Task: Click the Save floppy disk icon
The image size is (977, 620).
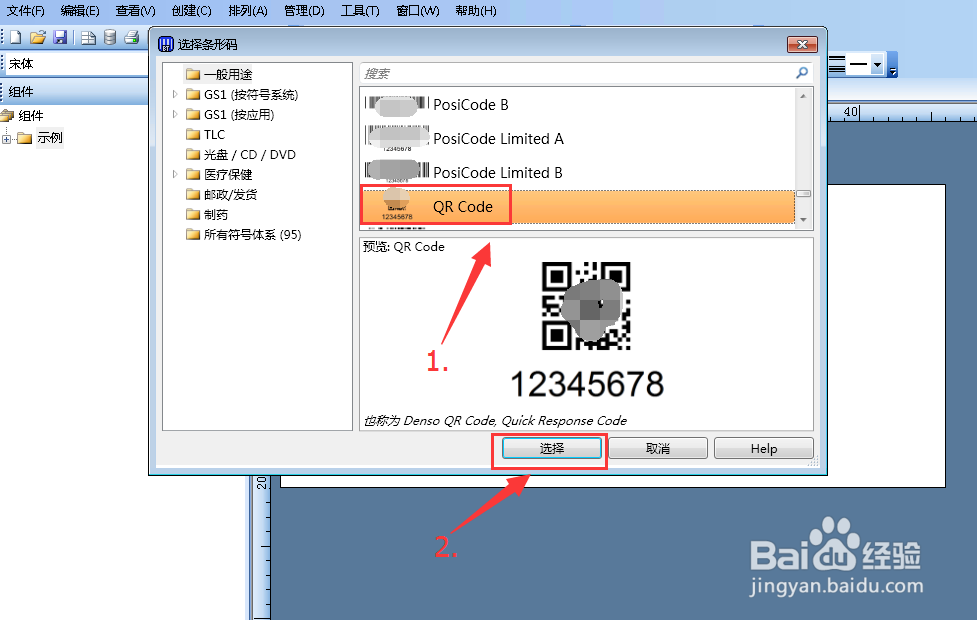Action: (x=60, y=37)
